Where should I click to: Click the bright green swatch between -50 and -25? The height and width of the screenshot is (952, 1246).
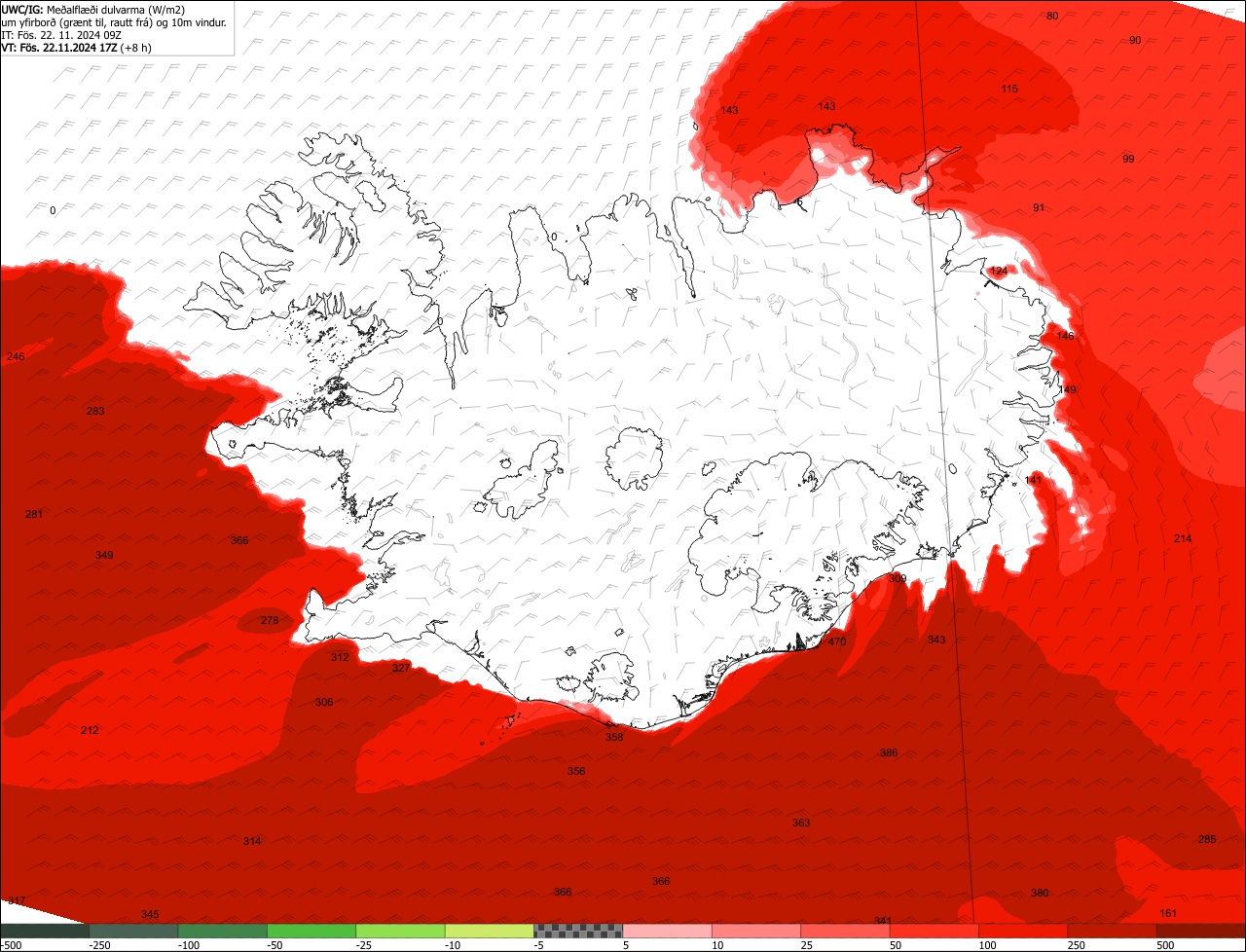[311, 931]
